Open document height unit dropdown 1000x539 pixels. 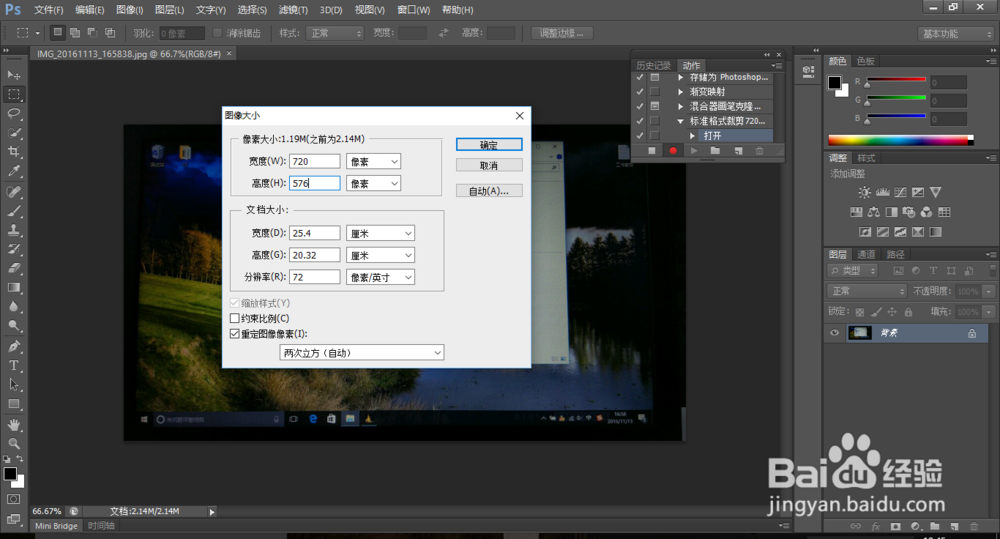(x=380, y=255)
